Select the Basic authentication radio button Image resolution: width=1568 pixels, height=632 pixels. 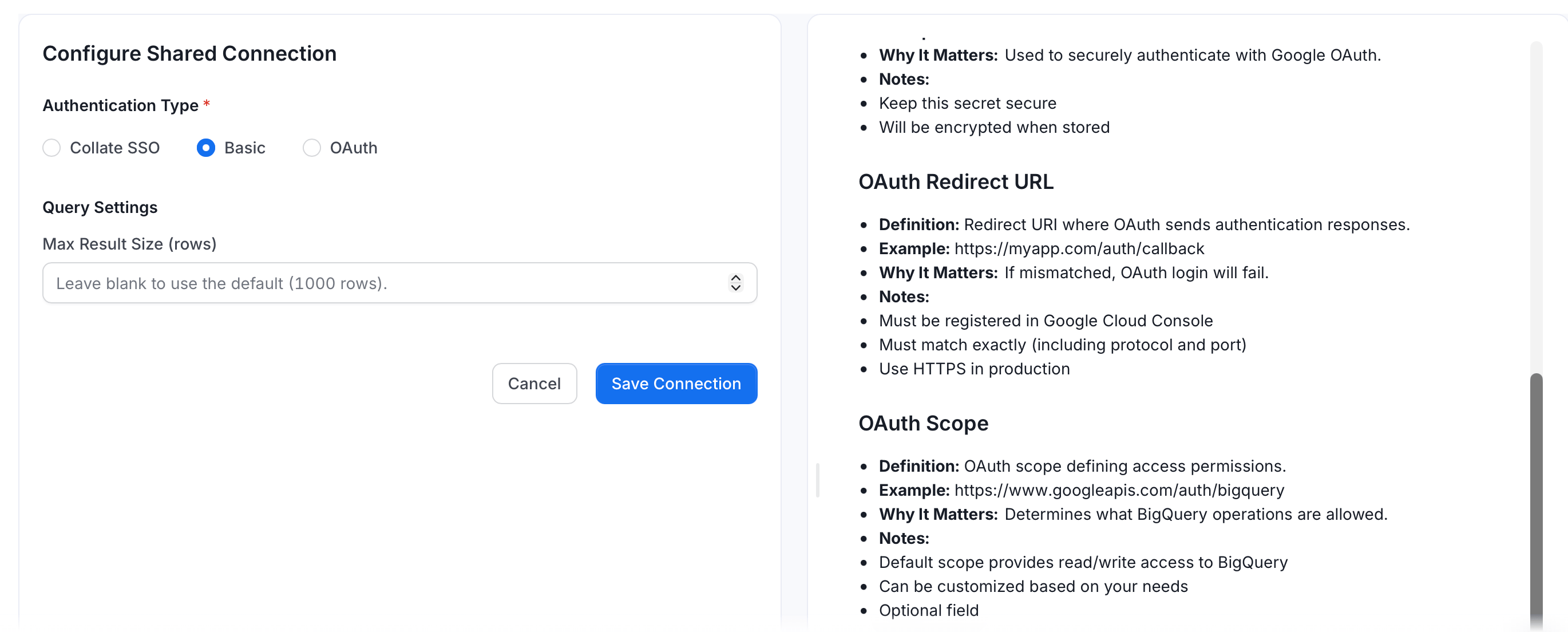coord(206,148)
